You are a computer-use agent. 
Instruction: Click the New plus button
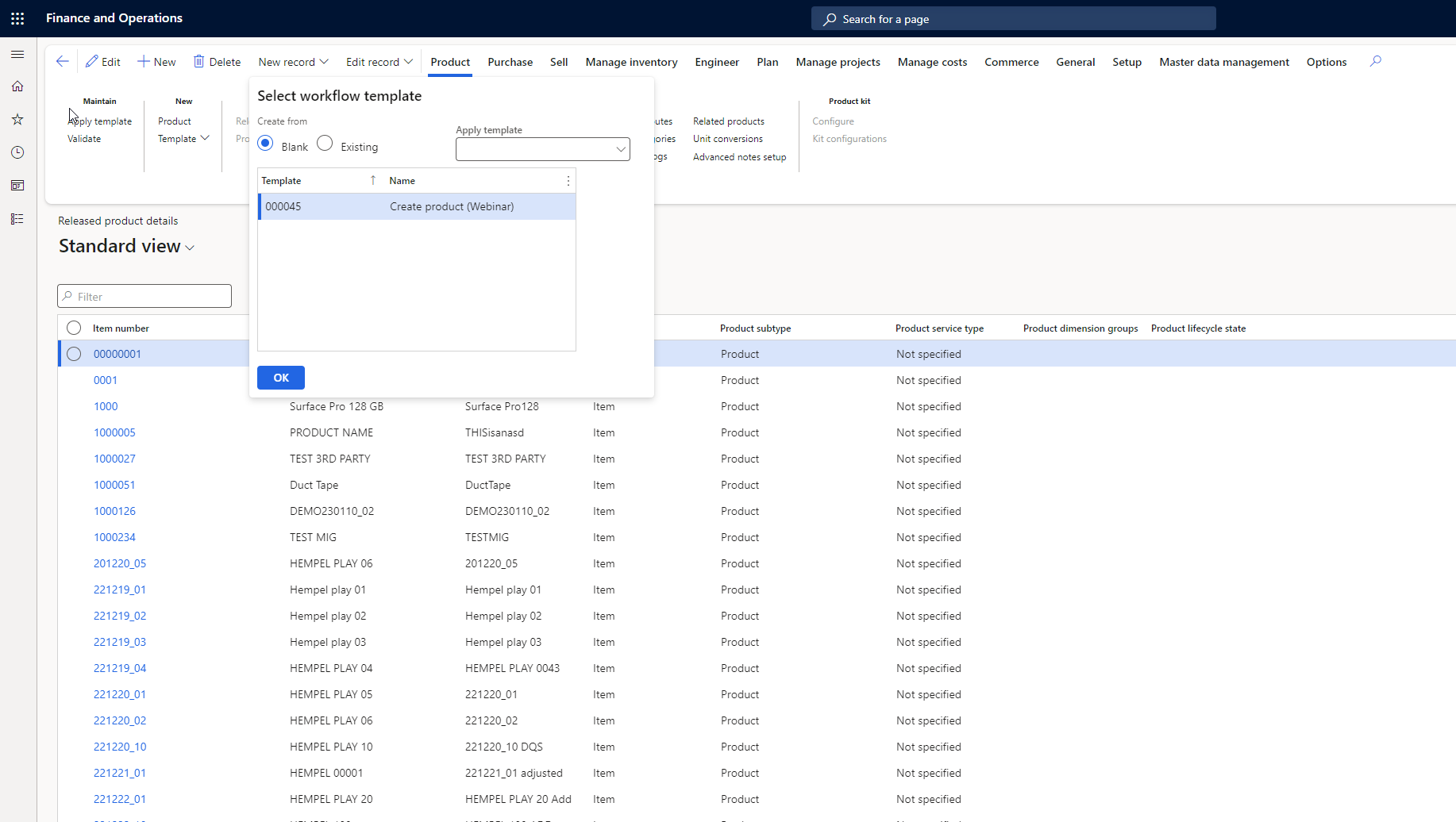[156, 62]
